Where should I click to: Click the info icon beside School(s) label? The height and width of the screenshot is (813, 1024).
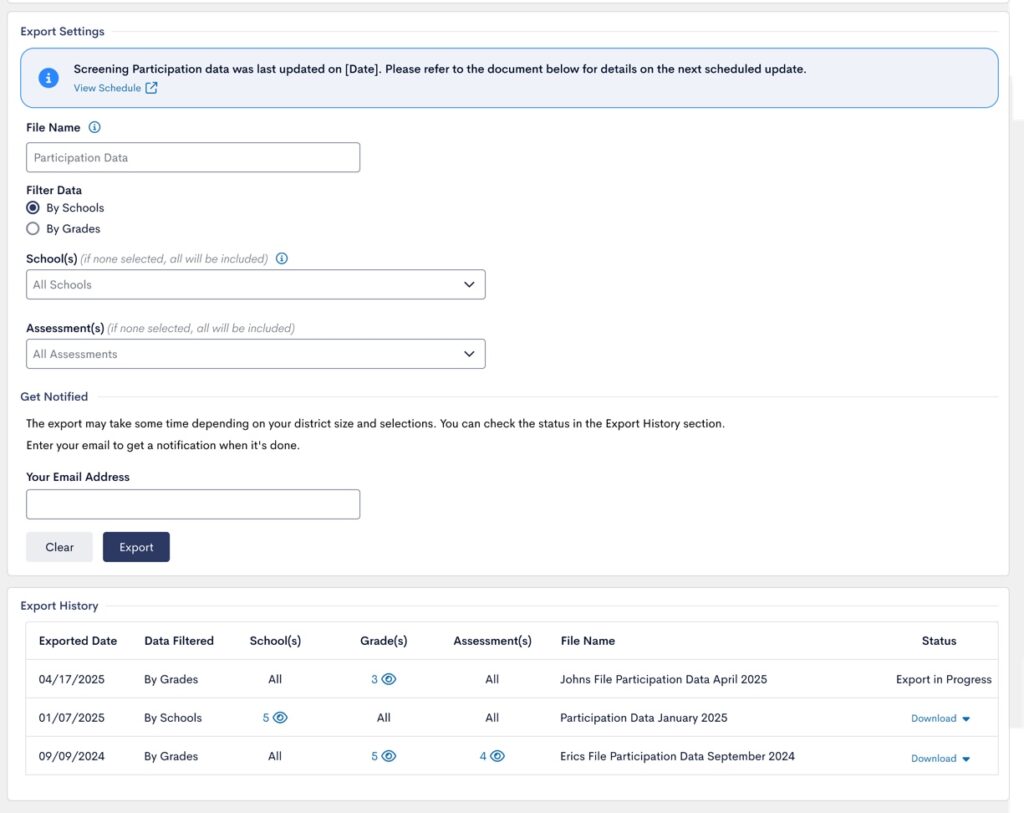(280, 258)
